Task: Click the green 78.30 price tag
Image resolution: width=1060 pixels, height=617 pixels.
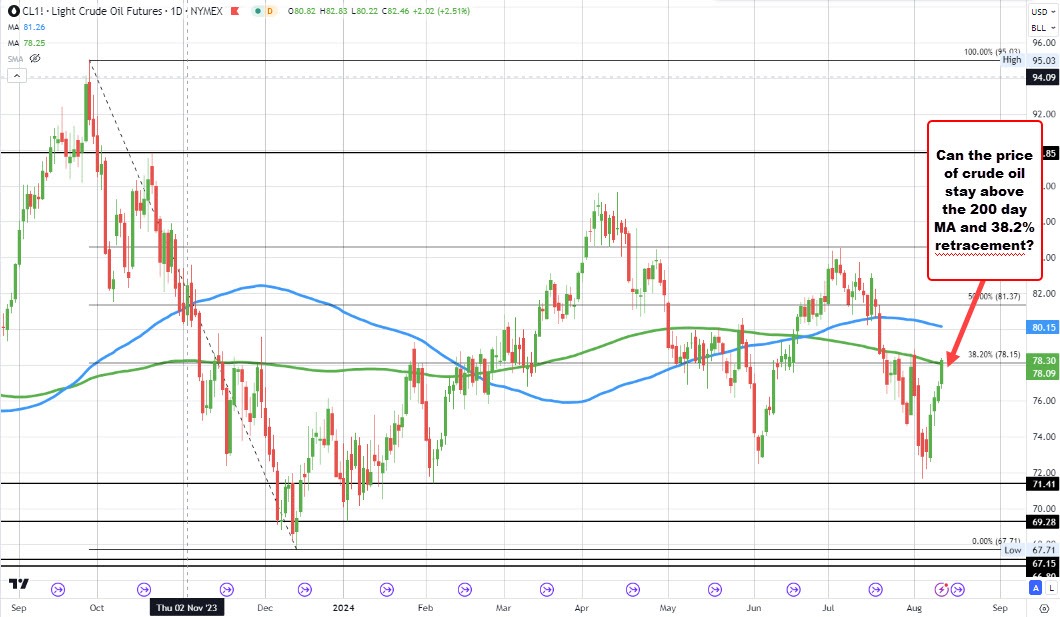Action: (x=1043, y=360)
